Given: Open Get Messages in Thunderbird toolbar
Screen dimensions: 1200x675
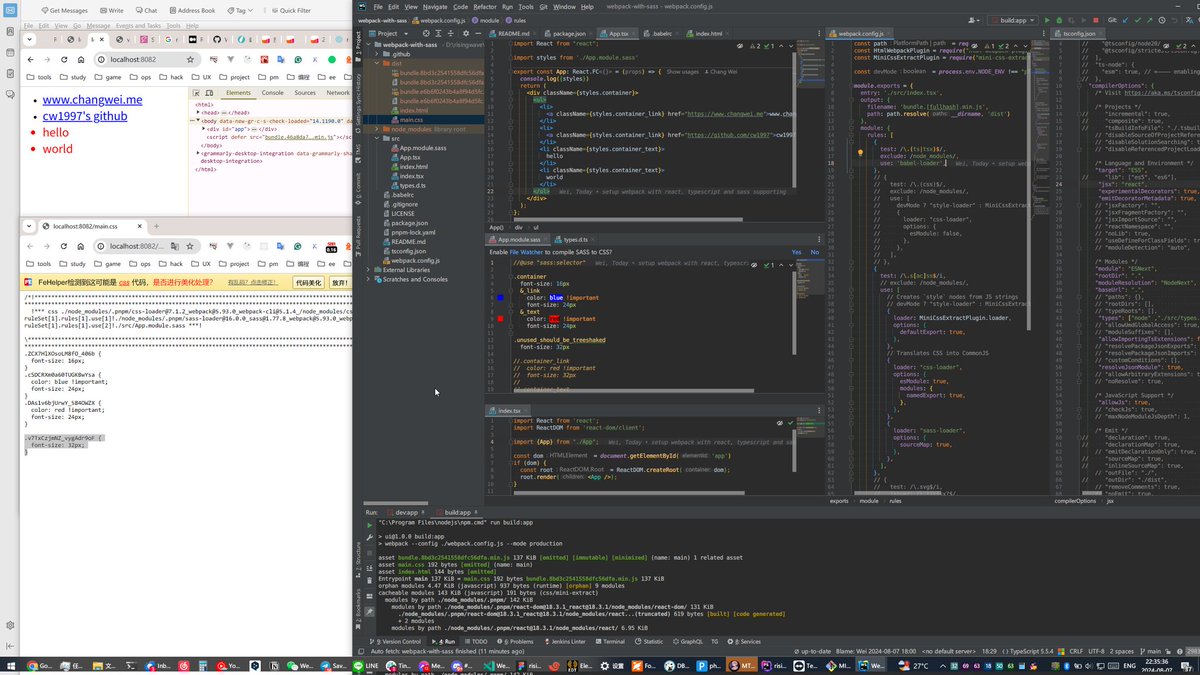Looking at the screenshot, I should tap(66, 10).
